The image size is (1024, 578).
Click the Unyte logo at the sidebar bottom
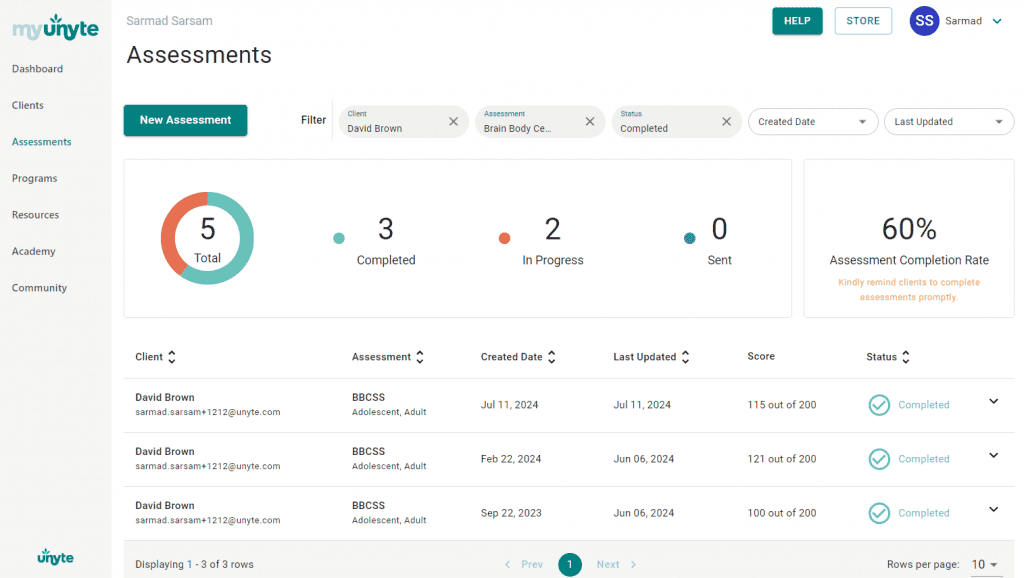click(x=55, y=557)
